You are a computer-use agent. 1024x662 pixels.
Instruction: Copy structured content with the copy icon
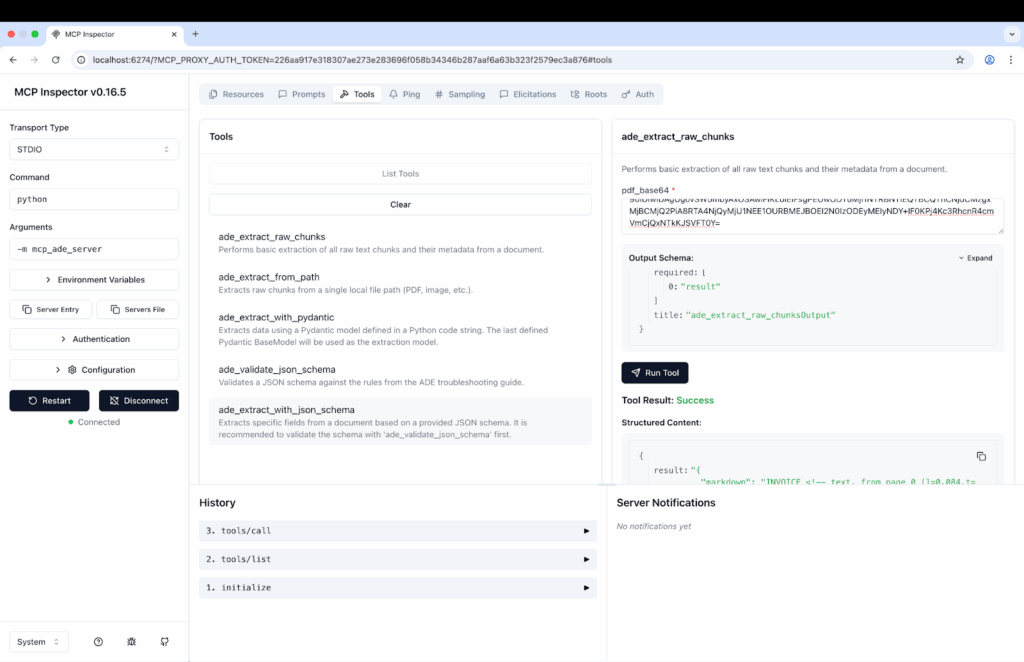click(x=981, y=456)
